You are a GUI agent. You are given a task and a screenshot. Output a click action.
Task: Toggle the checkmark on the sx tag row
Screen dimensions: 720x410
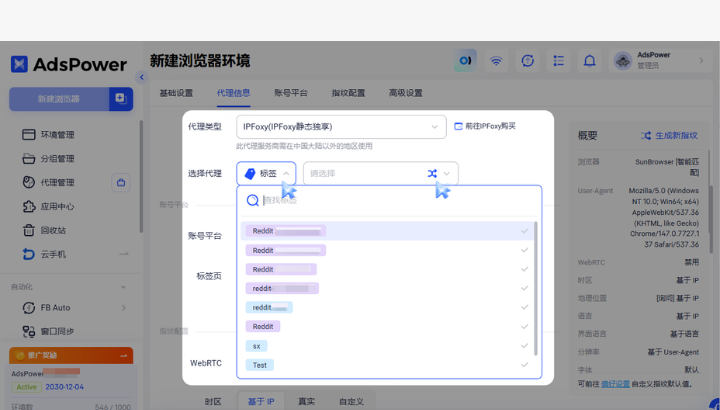(x=524, y=346)
